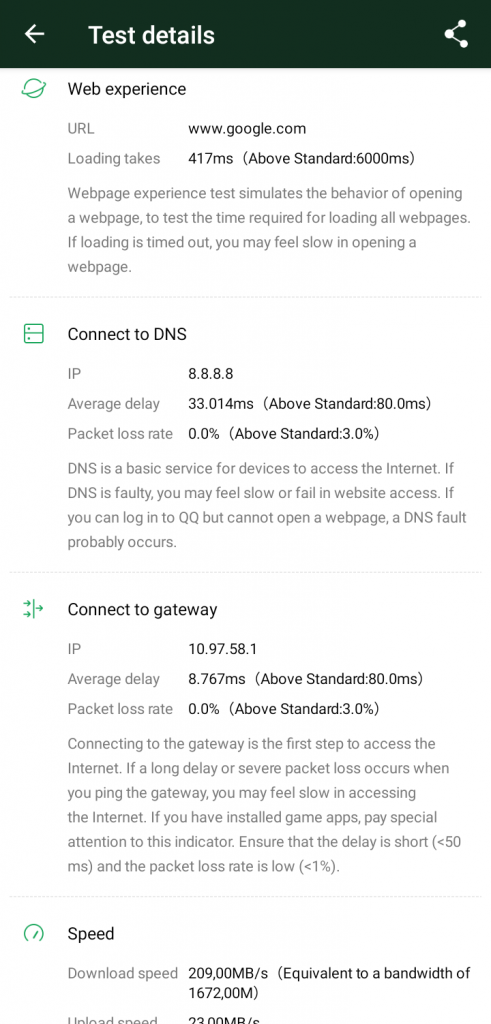491x1024 pixels.
Task: Tap the Webpage experience test description text
Action: [x=268, y=230]
